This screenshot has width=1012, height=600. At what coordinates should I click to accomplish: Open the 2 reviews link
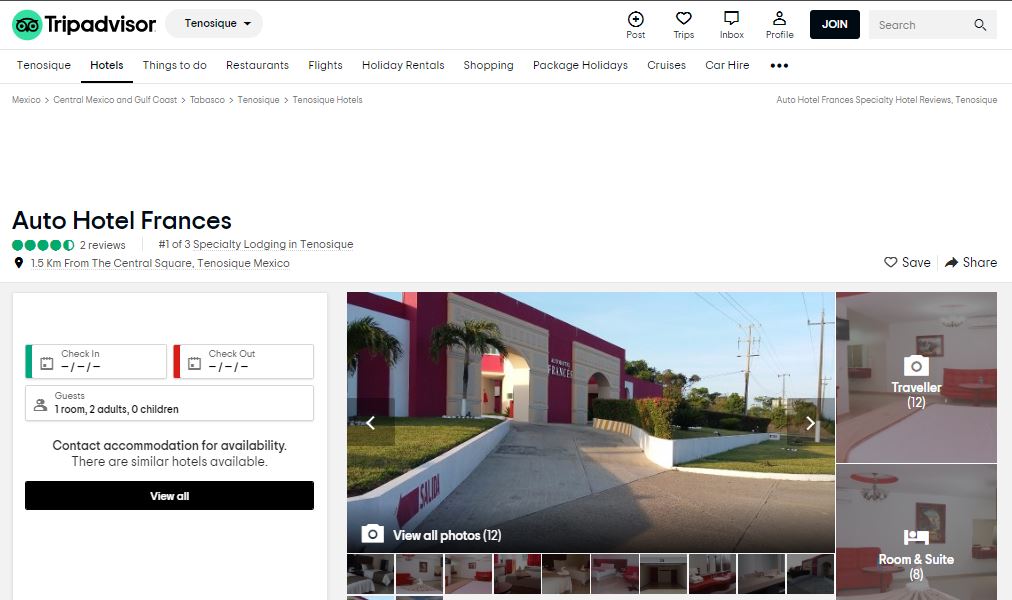[x=103, y=245]
